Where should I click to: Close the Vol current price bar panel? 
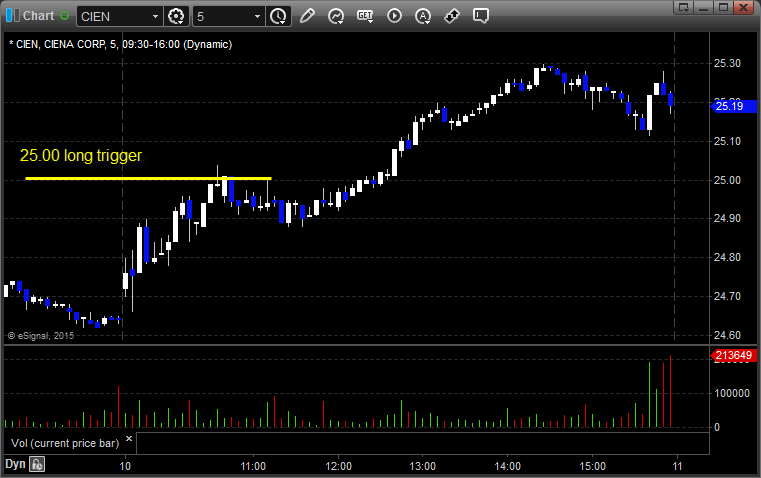click(129, 439)
